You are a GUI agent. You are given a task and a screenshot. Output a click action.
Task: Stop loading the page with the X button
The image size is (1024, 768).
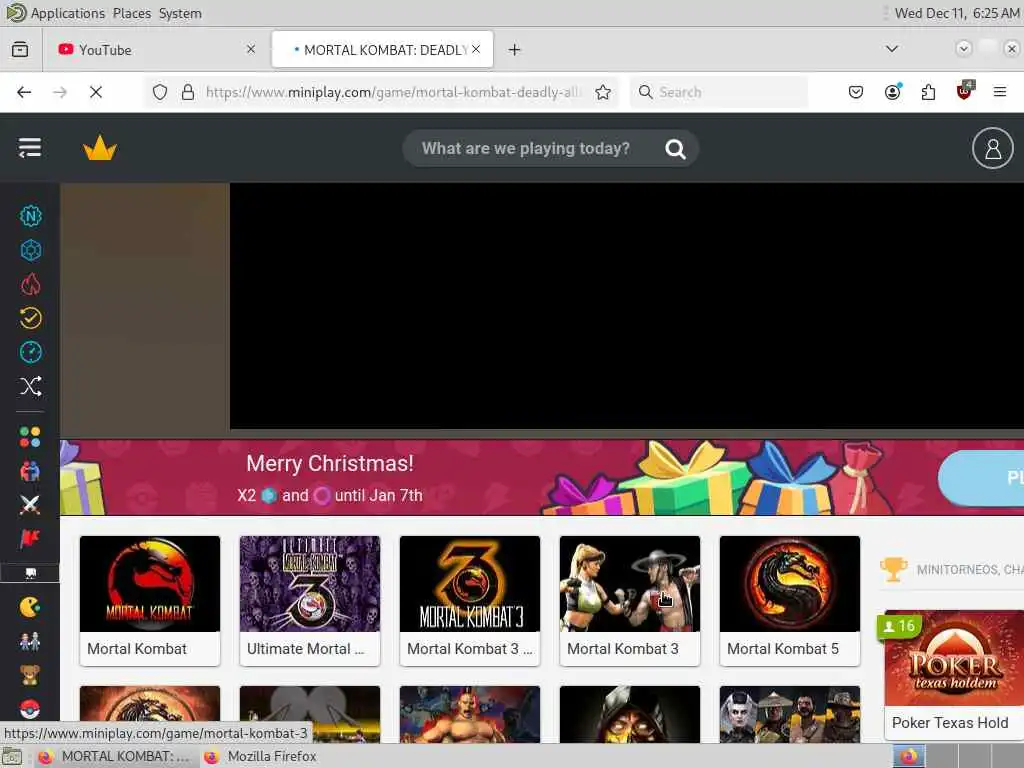(96, 92)
